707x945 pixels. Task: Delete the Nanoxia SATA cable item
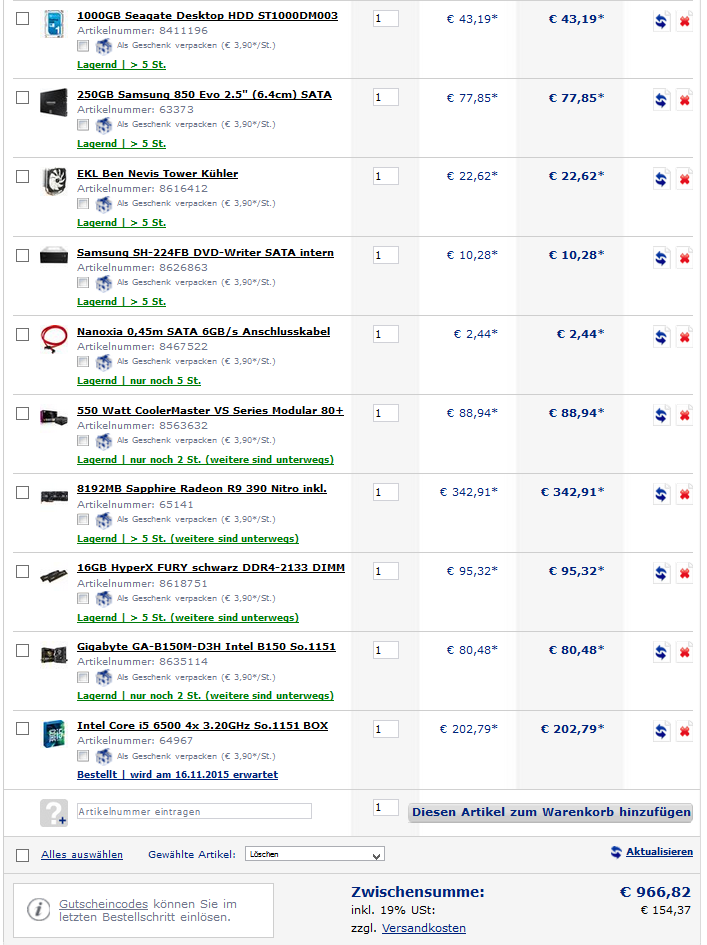coord(684,336)
